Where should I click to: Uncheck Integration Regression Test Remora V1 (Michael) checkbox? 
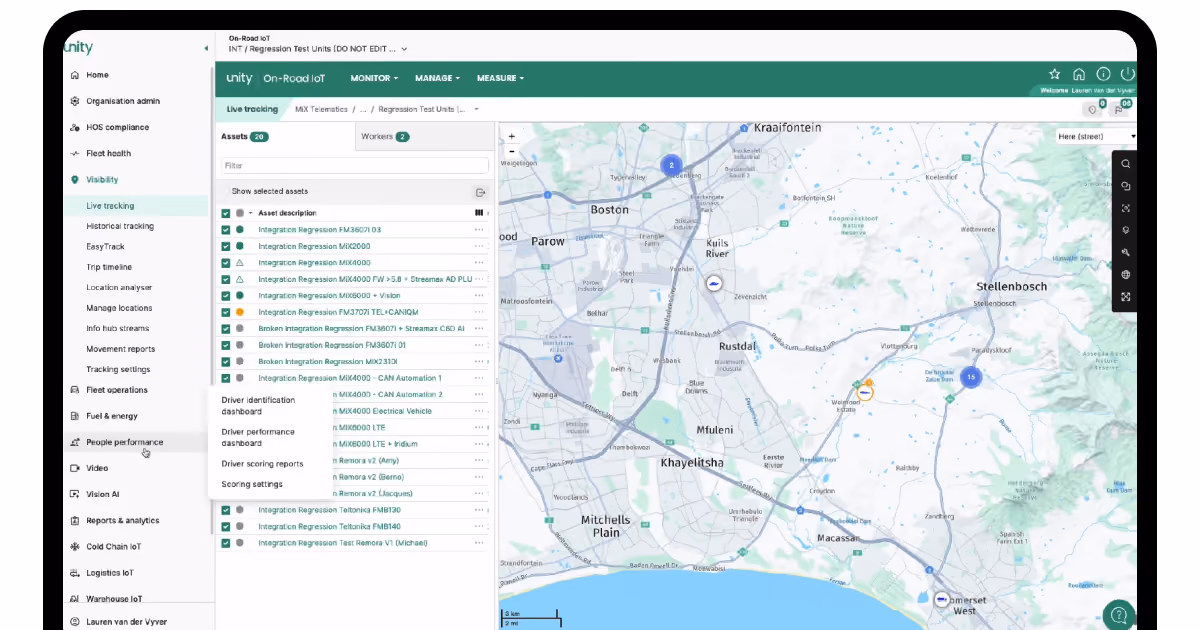point(226,543)
